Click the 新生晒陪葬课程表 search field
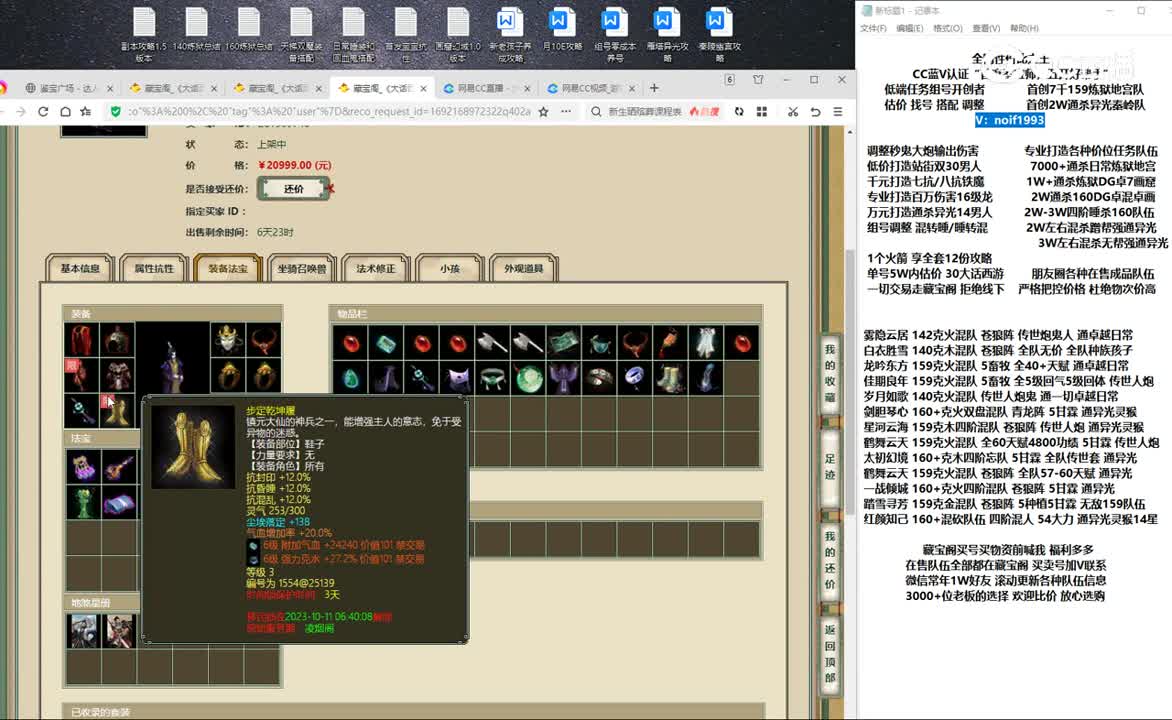Image resolution: width=1172 pixels, height=720 pixels. click(644, 111)
